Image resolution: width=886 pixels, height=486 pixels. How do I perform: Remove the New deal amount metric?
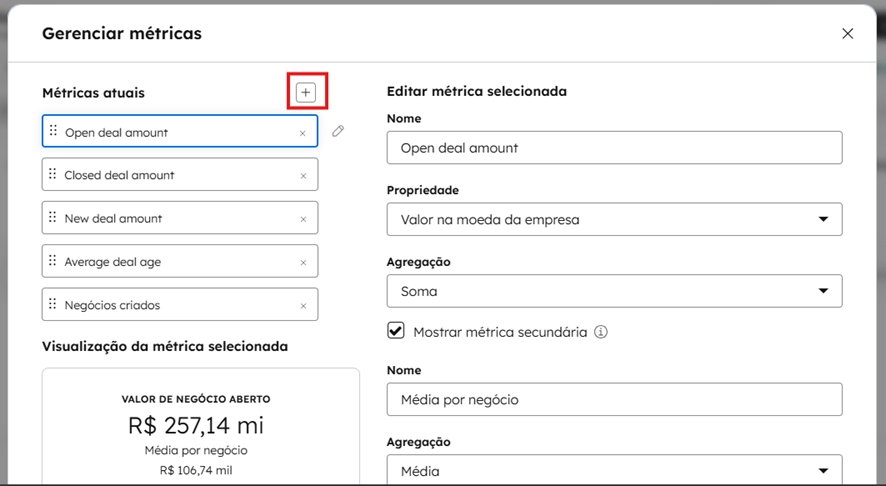click(303, 219)
